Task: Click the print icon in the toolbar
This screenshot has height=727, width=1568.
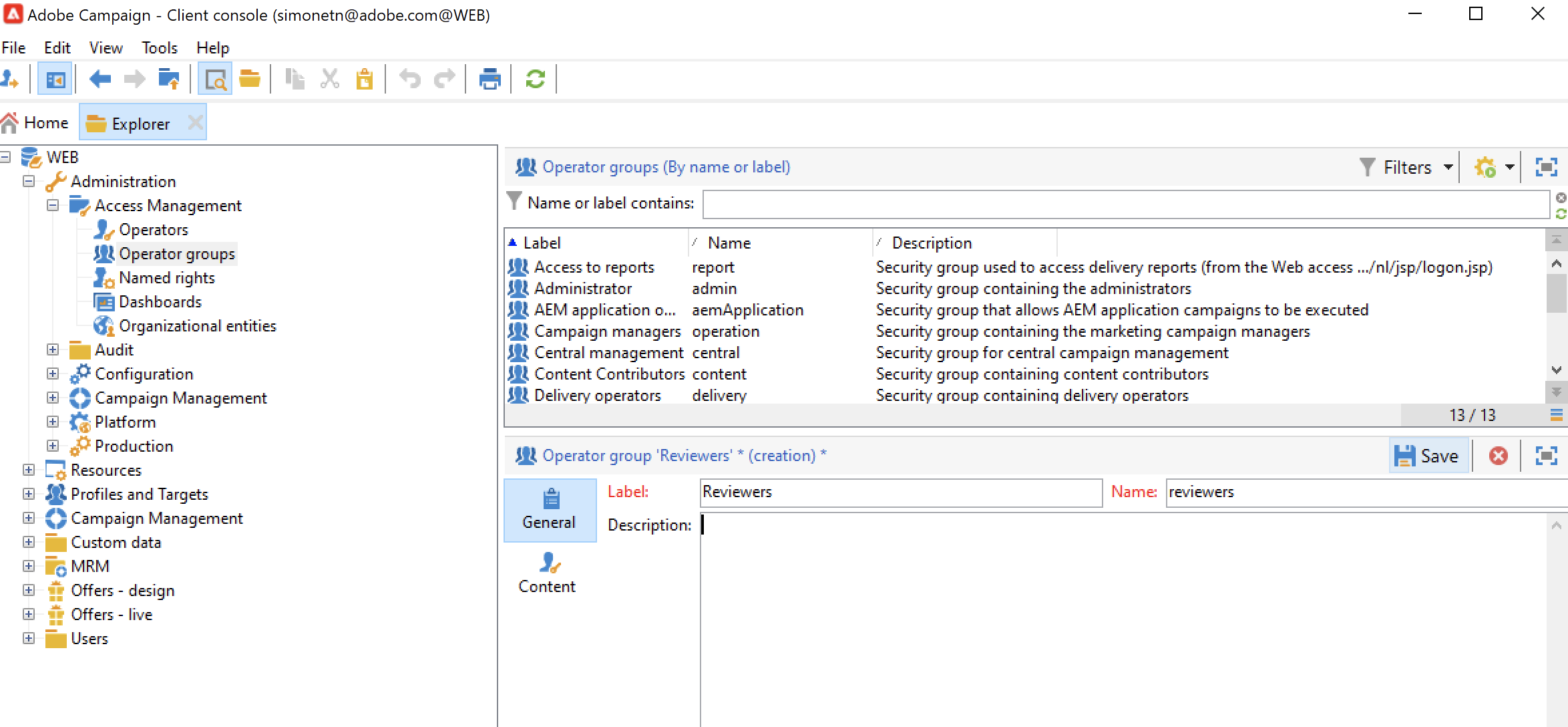Action: 489,80
